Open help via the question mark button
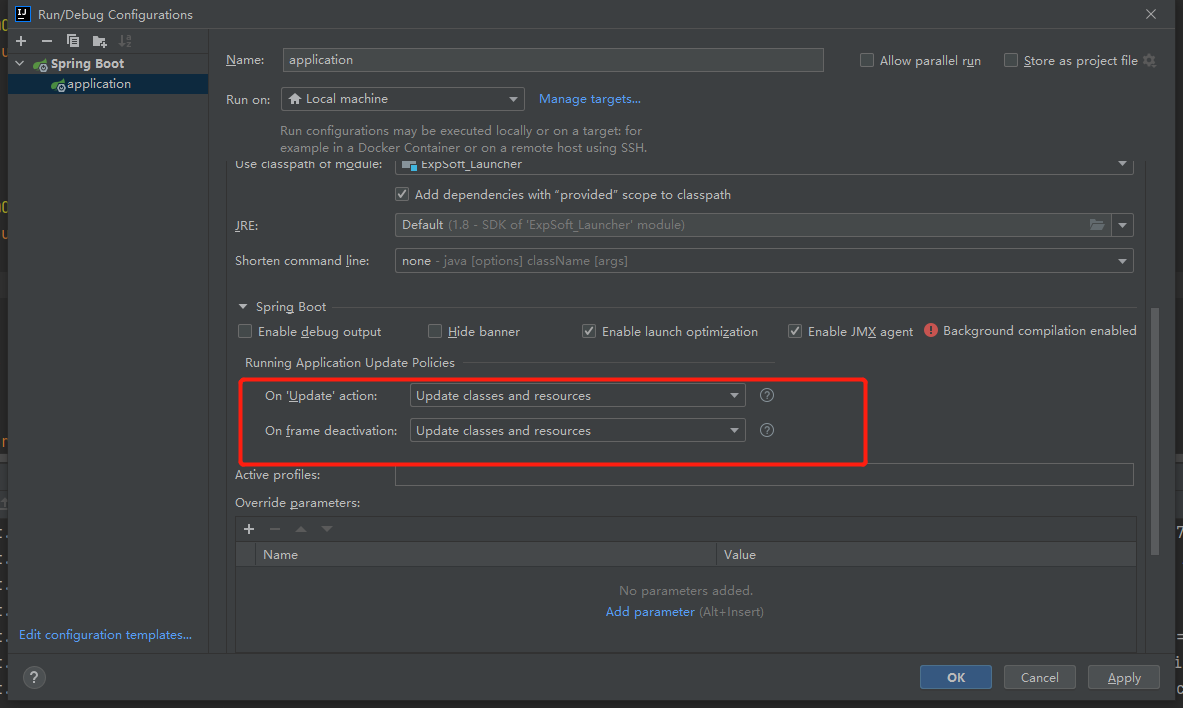This screenshot has height=708, width=1183. pos(33,677)
